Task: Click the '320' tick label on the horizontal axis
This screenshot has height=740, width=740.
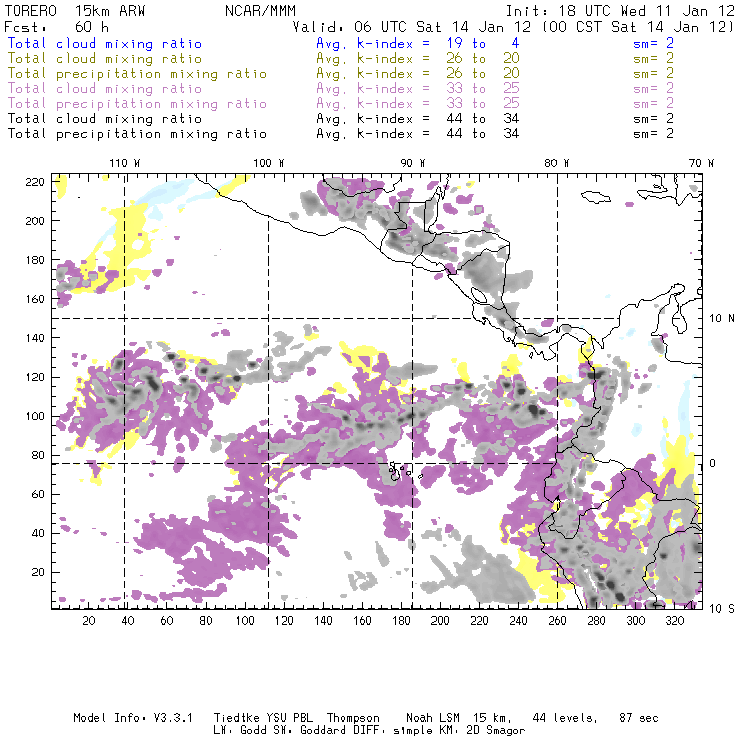Action: click(675, 621)
